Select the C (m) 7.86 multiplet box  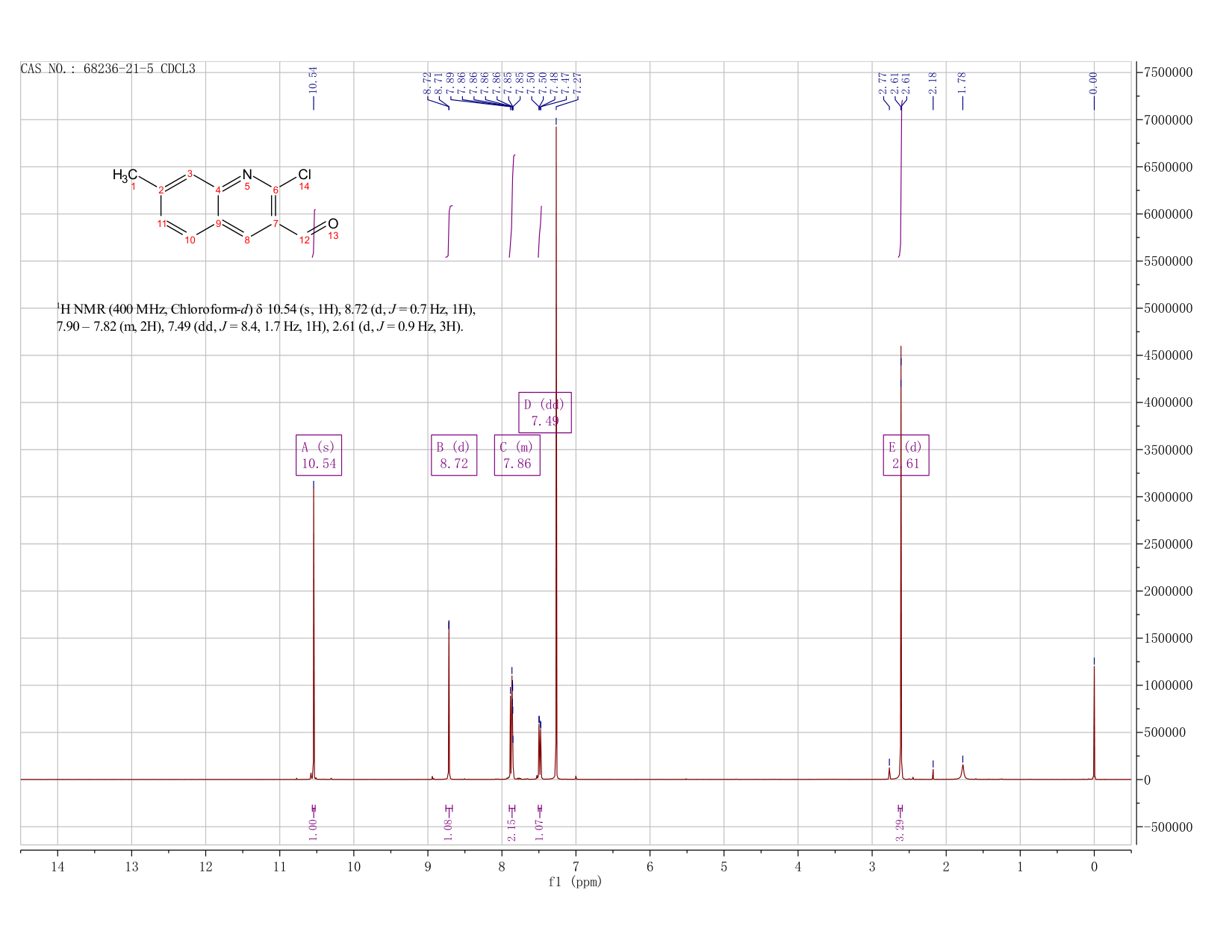click(x=517, y=455)
